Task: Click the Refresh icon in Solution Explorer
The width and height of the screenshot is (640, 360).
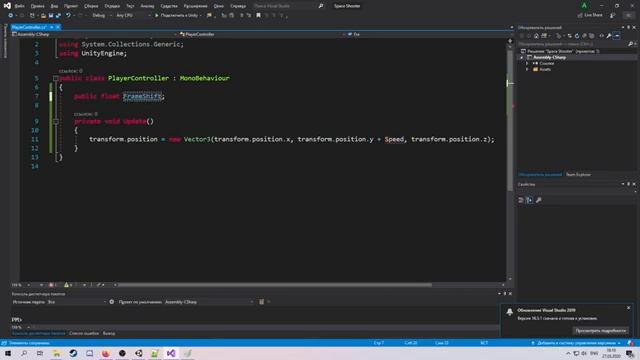Action: pyautogui.click(x=577, y=36)
